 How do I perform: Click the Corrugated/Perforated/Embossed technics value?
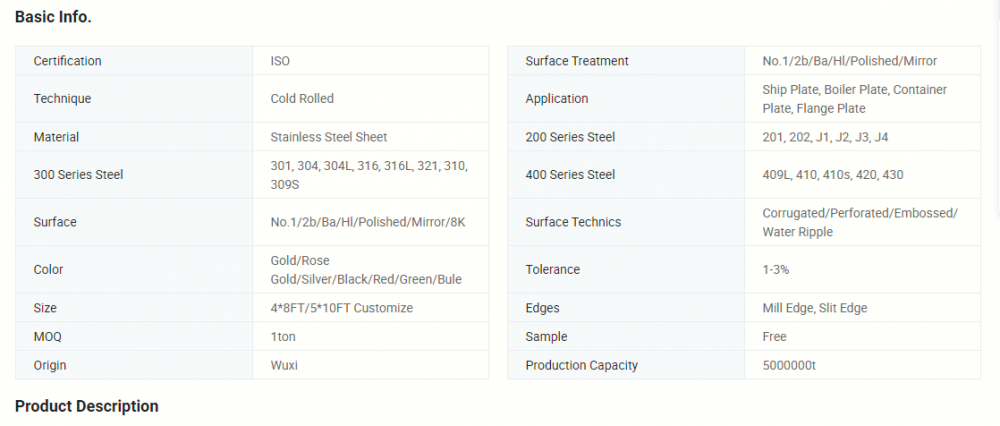pyautogui.click(x=859, y=222)
